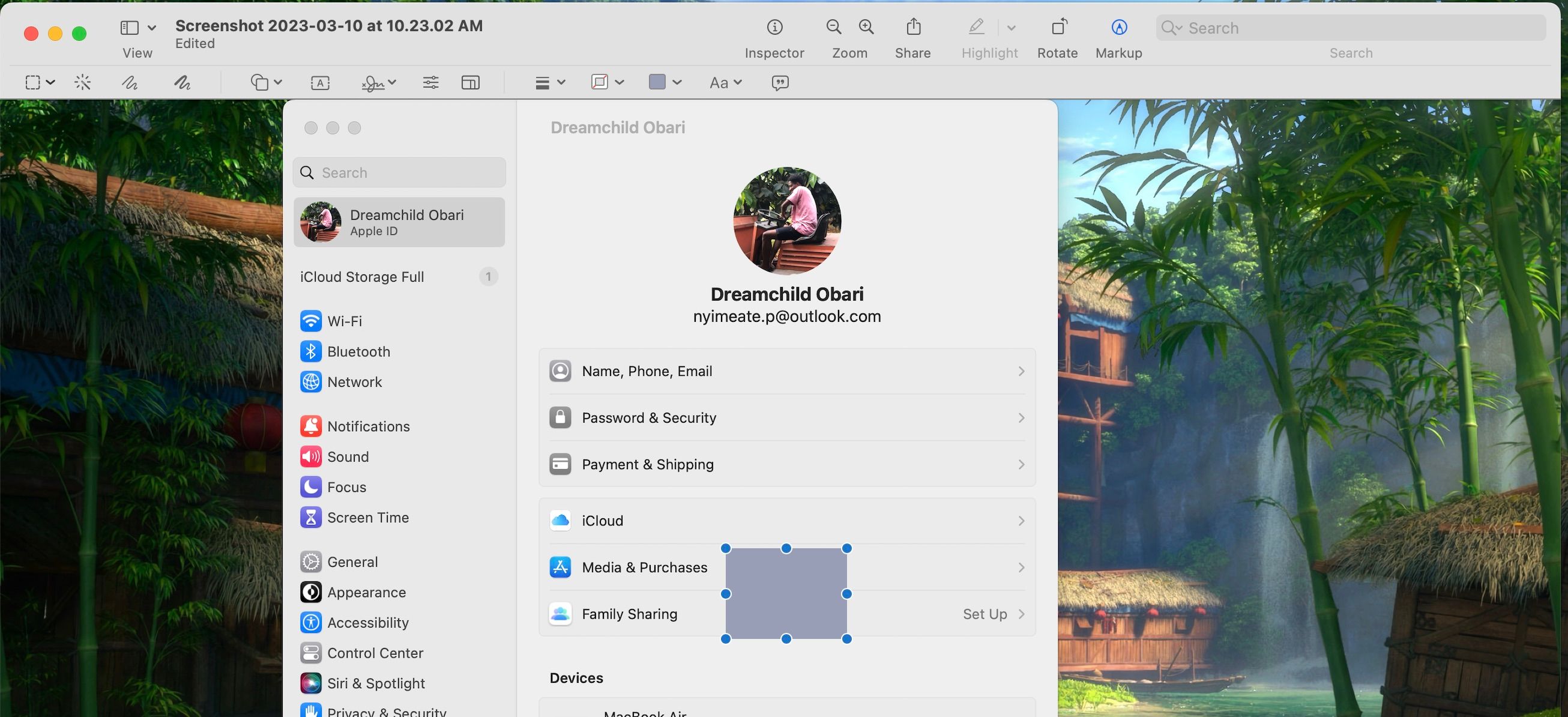This screenshot has width=1568, height=717.
Task: Expand the iCloud settings section
Action: [787, 520]
